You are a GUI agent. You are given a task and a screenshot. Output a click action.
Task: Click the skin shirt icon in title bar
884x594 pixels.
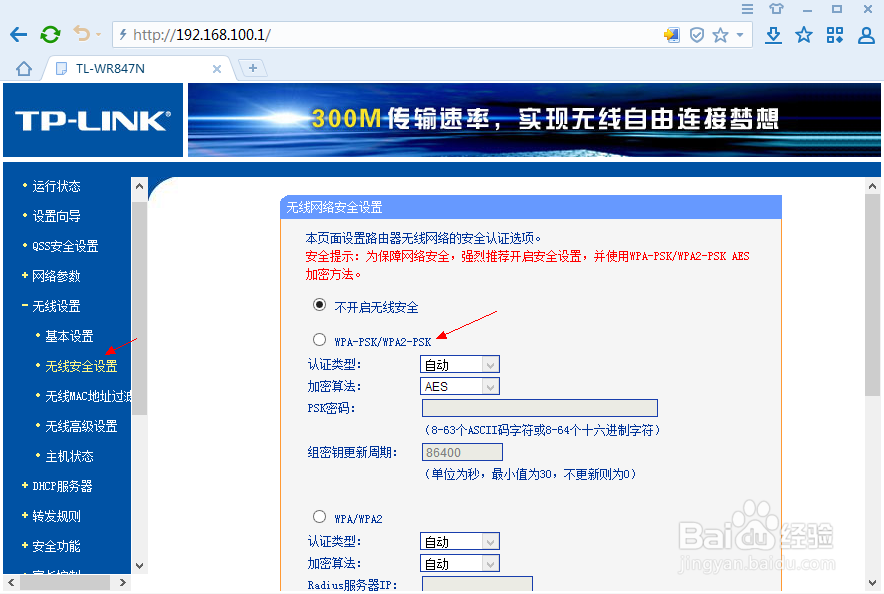(x=776, y=8)
